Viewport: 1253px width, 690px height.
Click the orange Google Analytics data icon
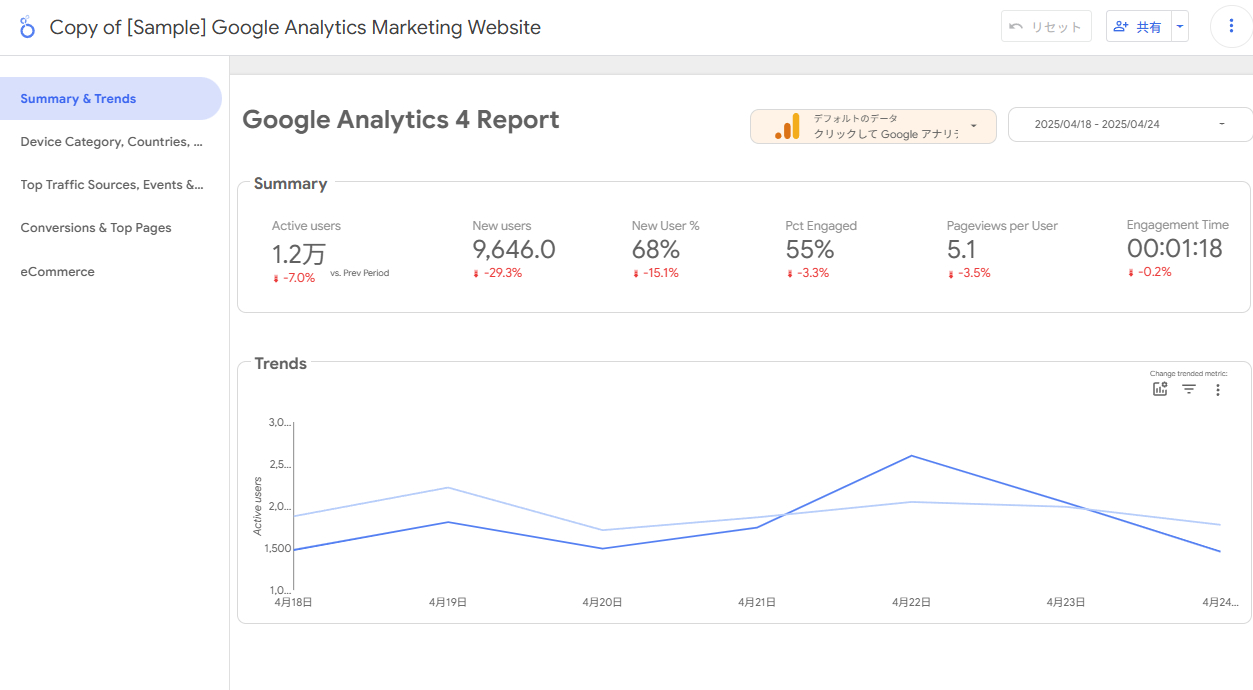pyautogui.click(x=788, y=127)
